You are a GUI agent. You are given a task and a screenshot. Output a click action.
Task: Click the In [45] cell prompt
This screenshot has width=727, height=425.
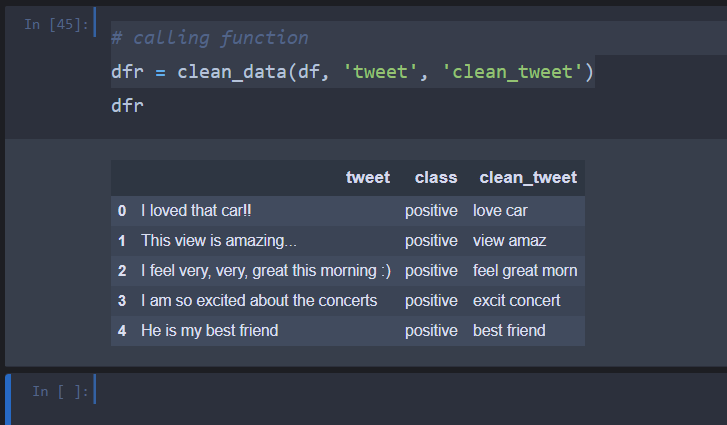[x=55, y=22]
